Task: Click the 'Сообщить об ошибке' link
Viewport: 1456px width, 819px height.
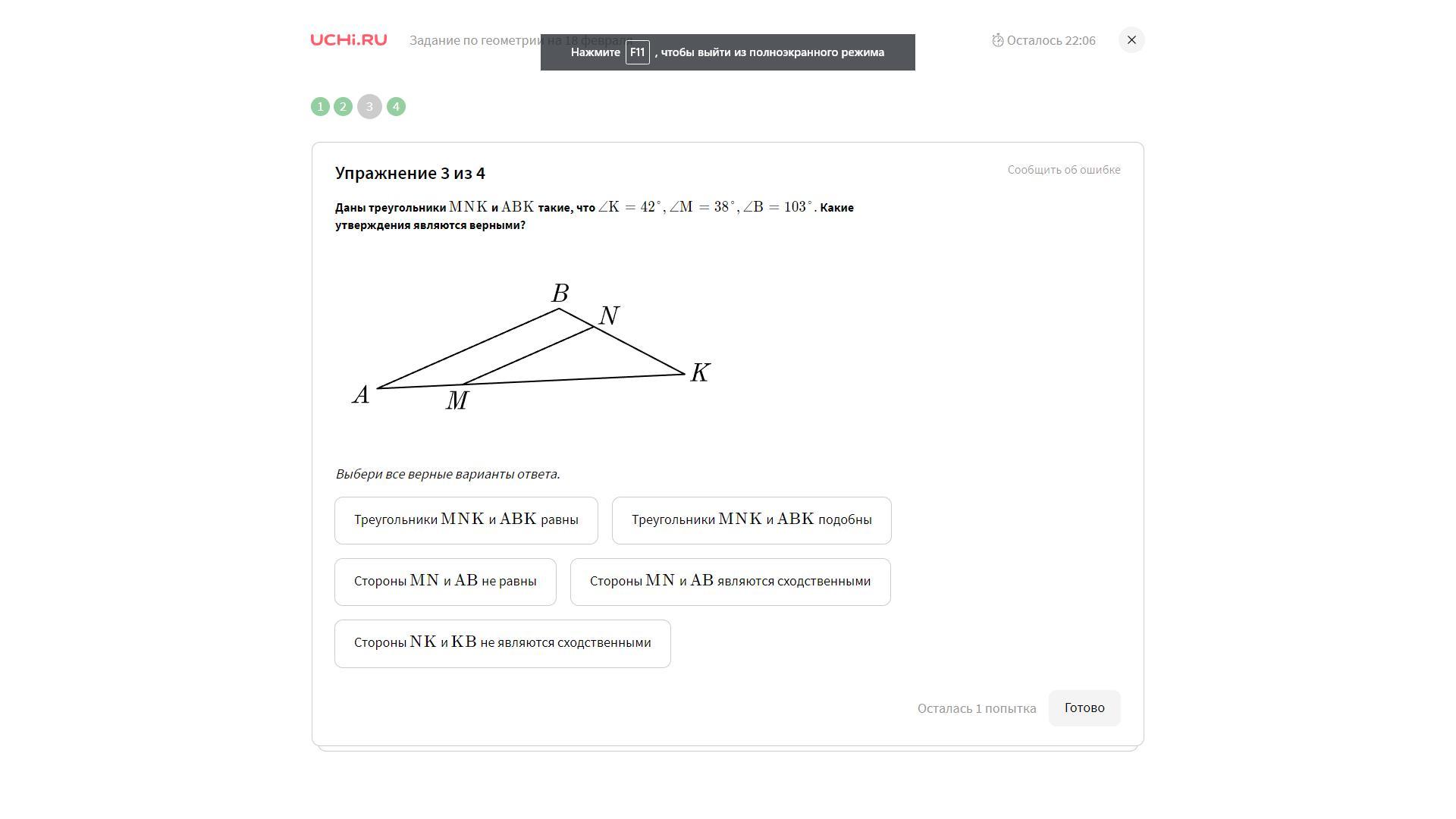Action: [1063, 170]
